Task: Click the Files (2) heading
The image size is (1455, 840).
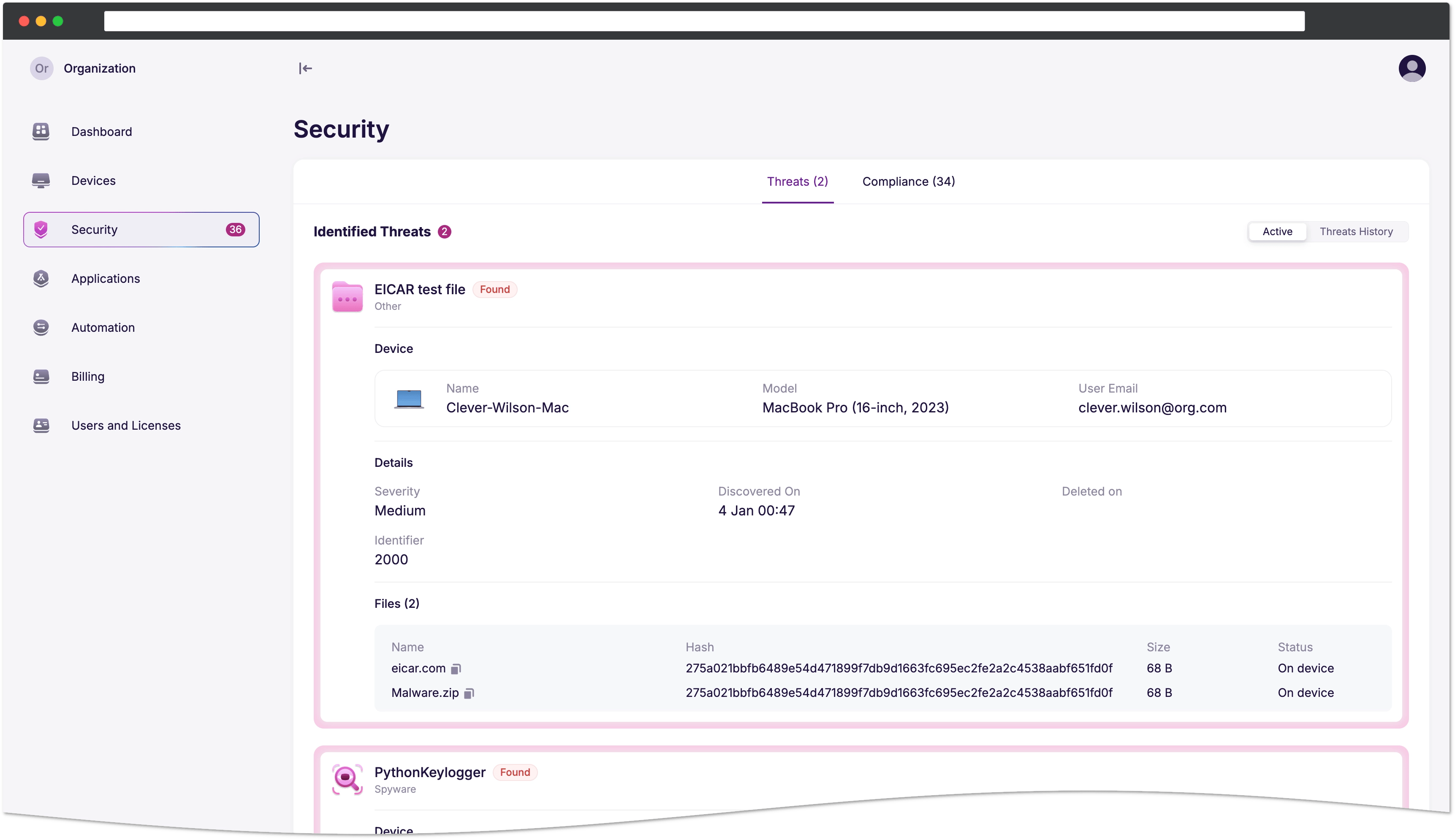Action: tap(396, 604)
